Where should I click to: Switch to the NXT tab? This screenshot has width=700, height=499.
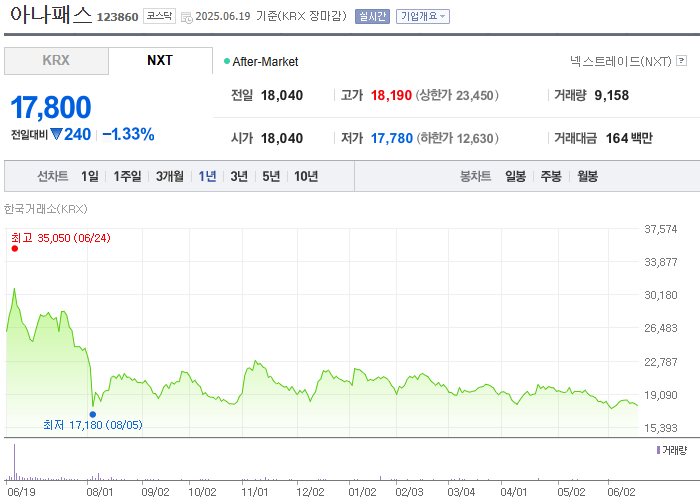point(160,61)
